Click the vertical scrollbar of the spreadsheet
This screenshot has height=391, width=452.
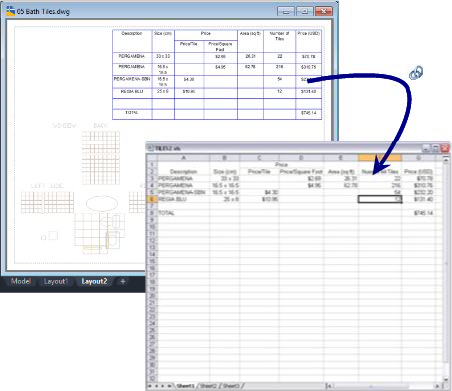point(446,267)
